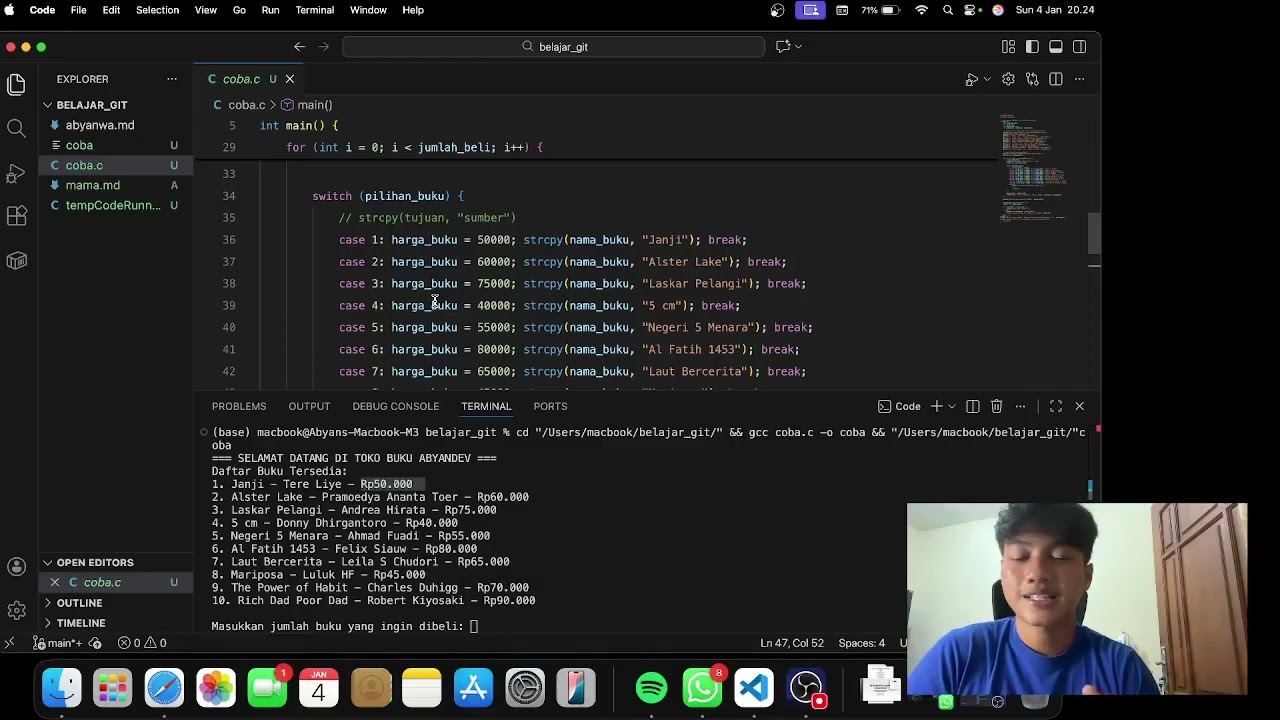Image resolution: width=1280 pixels, height=720 pixels.
Task: Toggle the secondary side bar
Action: tap(1080, 47)
